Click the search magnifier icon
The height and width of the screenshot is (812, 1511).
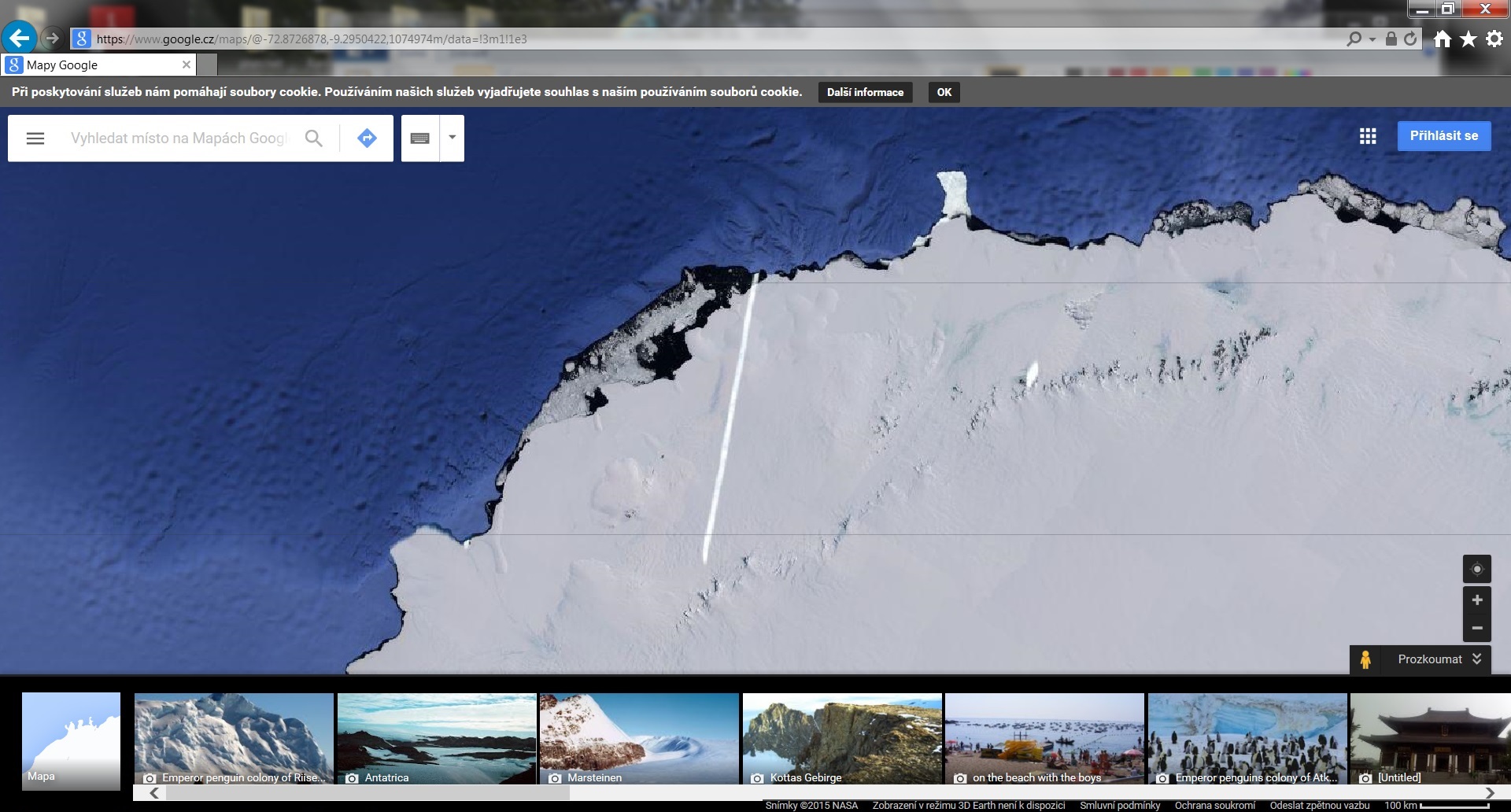(x=313, y=138)
